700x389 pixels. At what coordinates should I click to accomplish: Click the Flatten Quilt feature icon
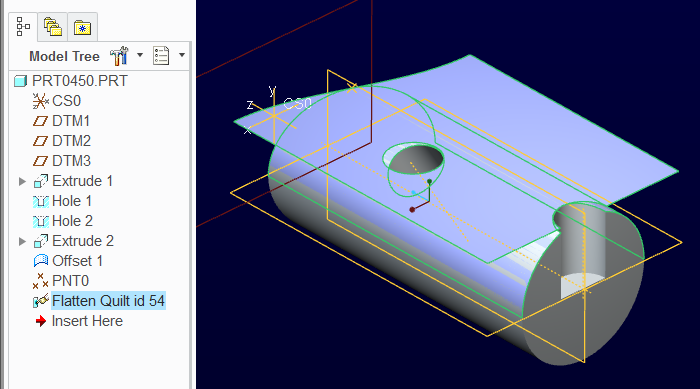(x=41, y=301)
